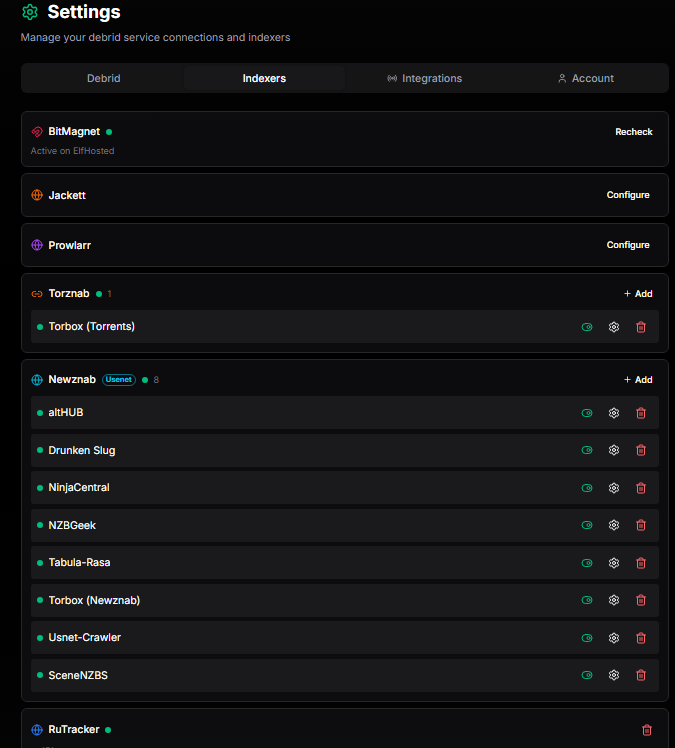675x748 pixels.
Task: Delete the Drunken Slug indexer
Action: 641,450
